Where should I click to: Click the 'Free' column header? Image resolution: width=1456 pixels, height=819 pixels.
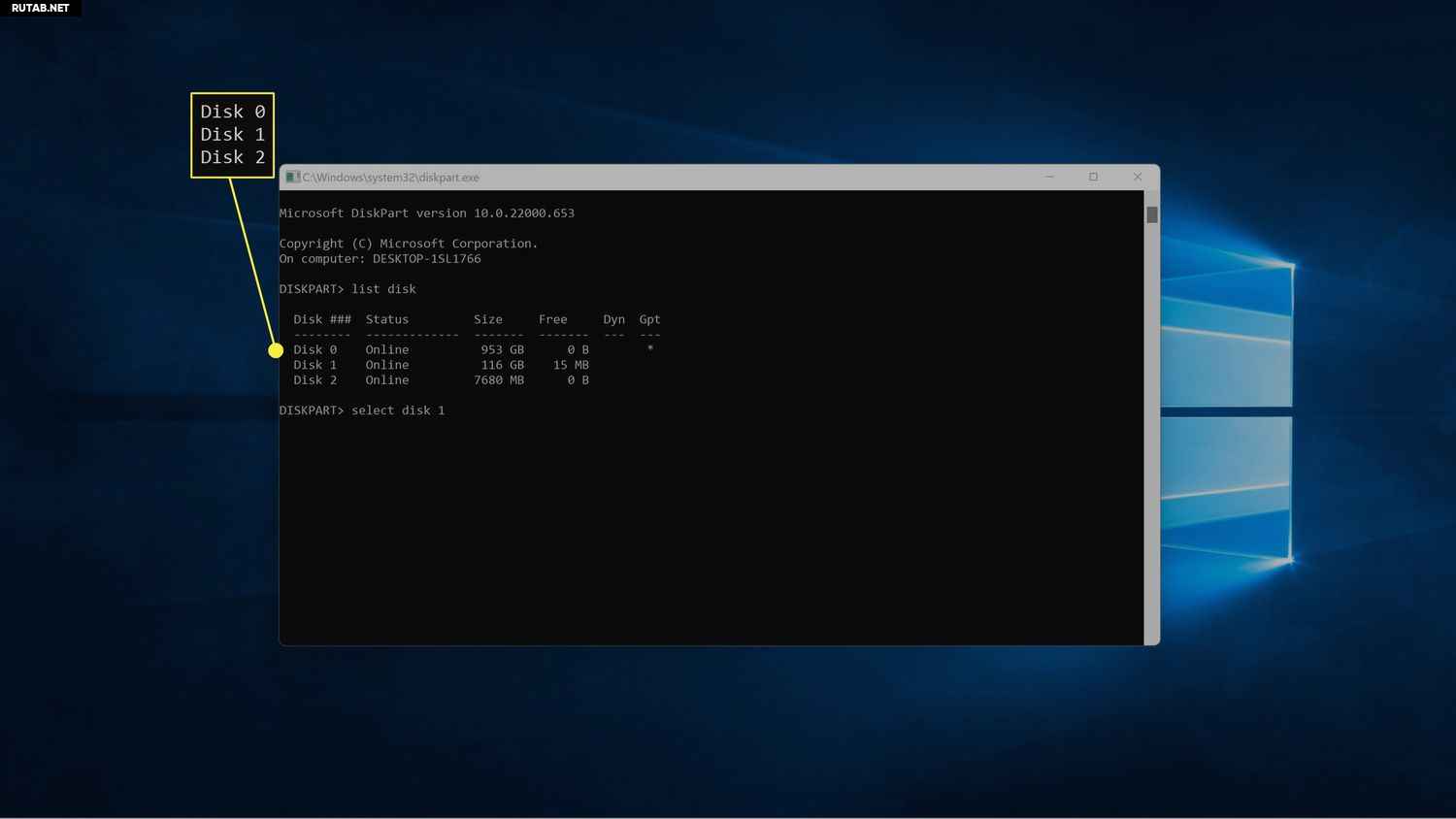pos(553,319)
